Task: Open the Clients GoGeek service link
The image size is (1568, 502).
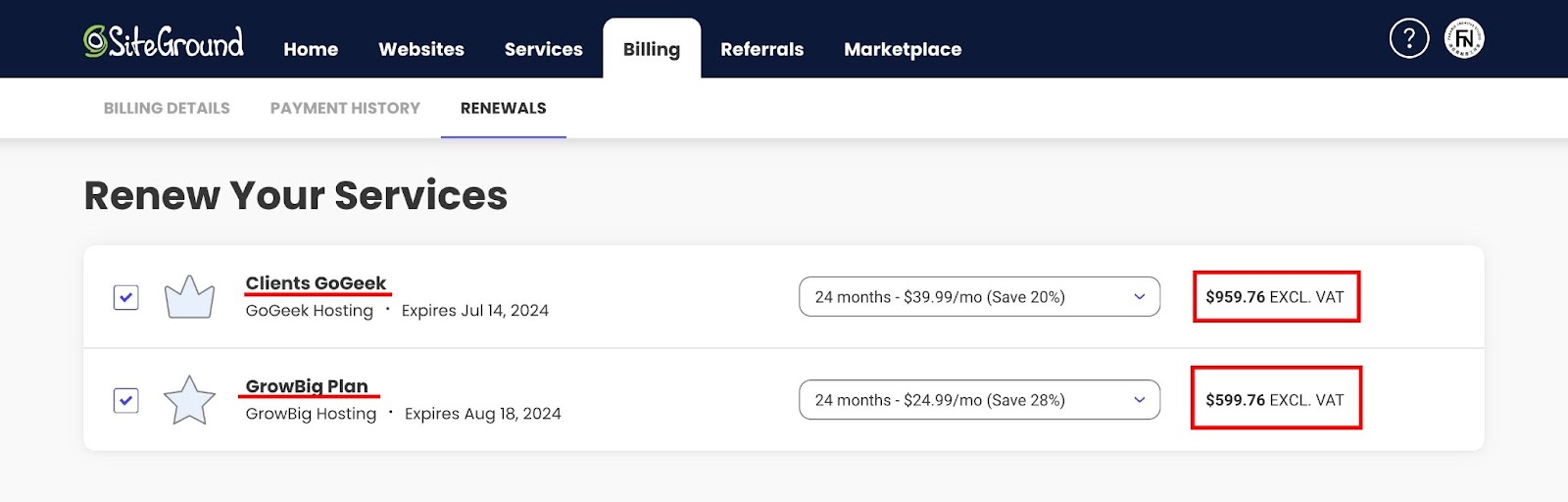Action: [x=316, y=283]
